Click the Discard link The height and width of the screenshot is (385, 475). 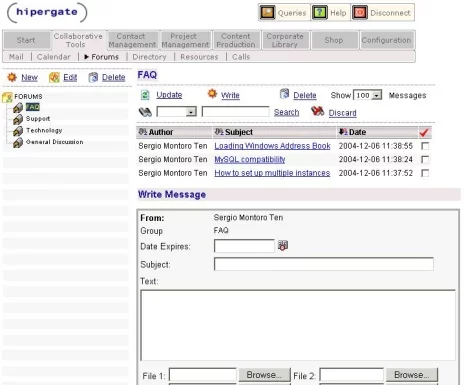tap(343, 113)
